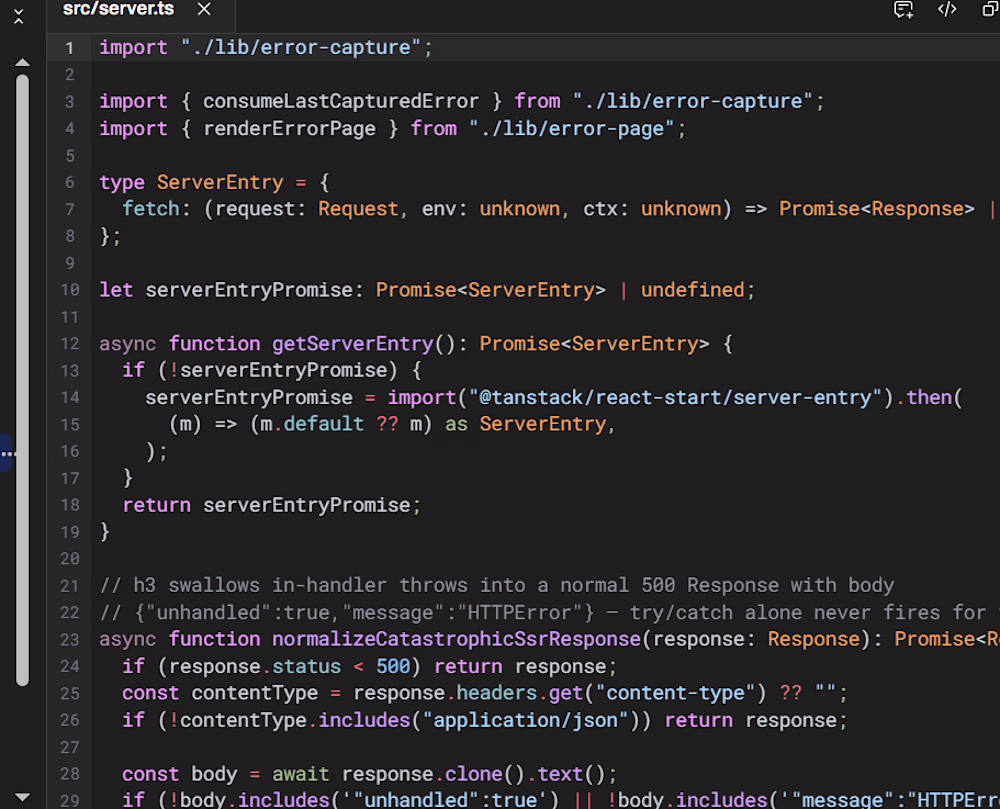Click the vertical scrollbar thumb
The width and height of the screenshot is (1000, 809).
pos(22,381)
